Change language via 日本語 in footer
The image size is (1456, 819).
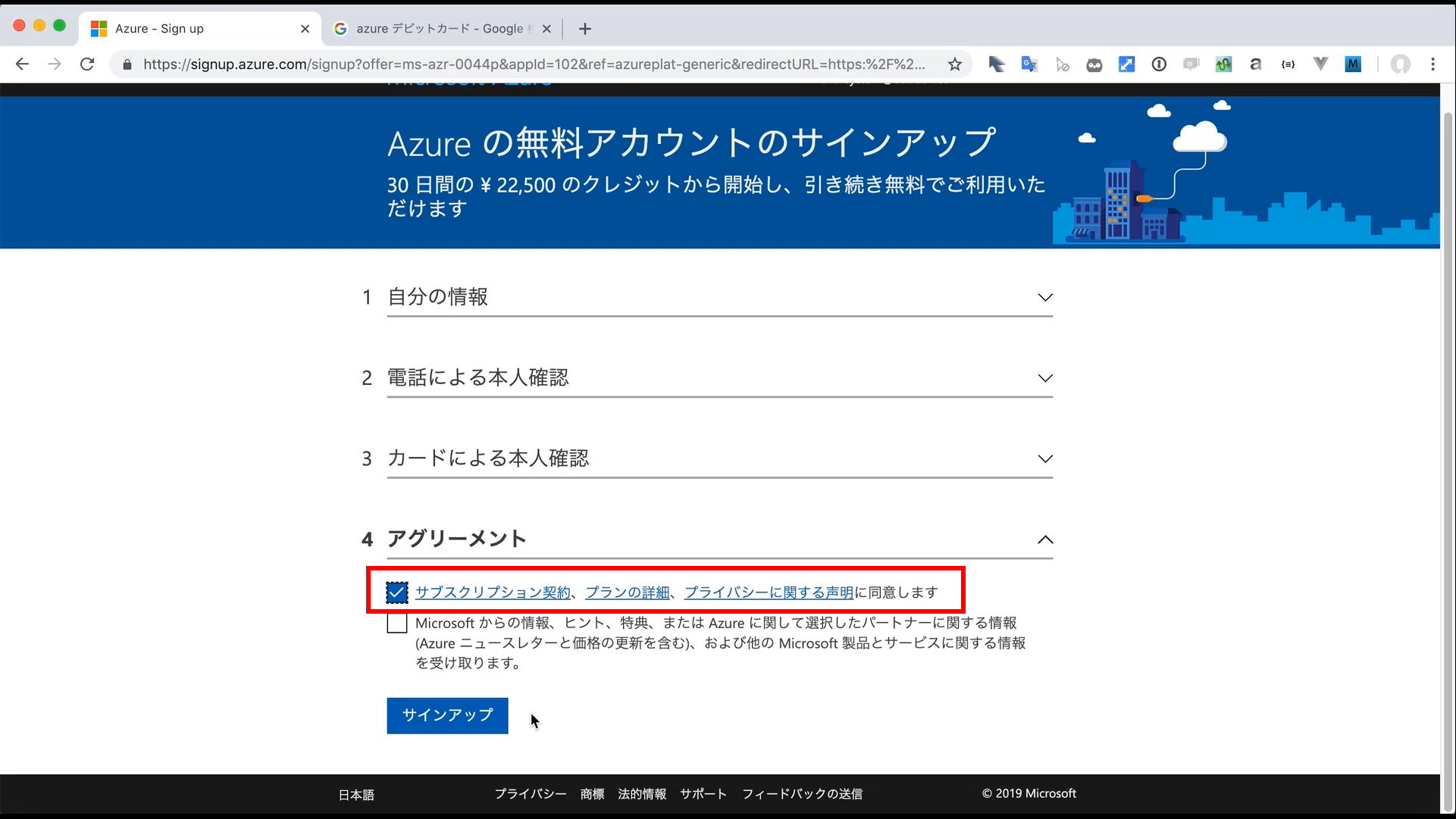356,795
